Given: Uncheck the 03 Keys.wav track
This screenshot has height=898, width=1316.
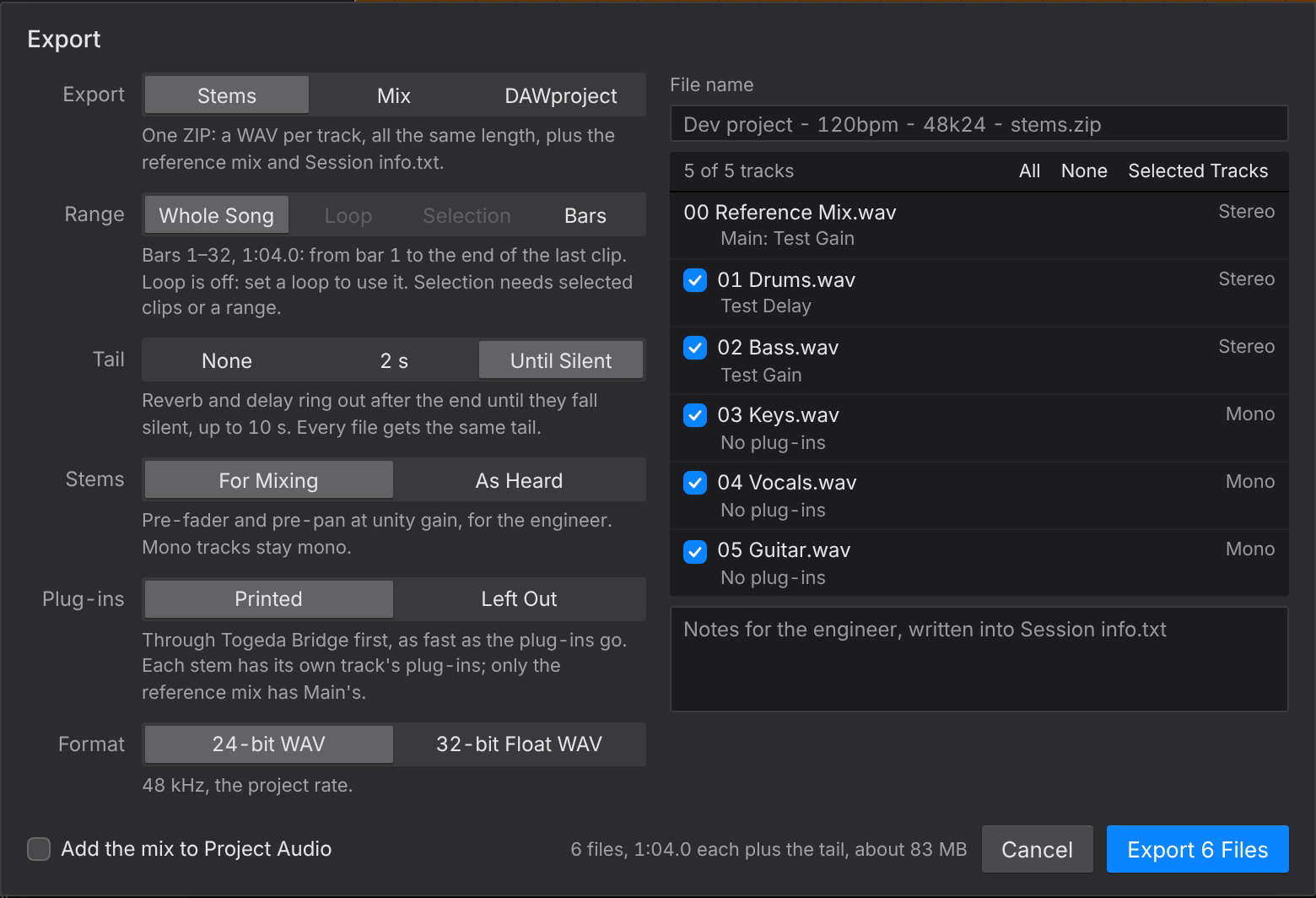Looking at the screenshot, I should pyautogui.click(x=695, y=415).
